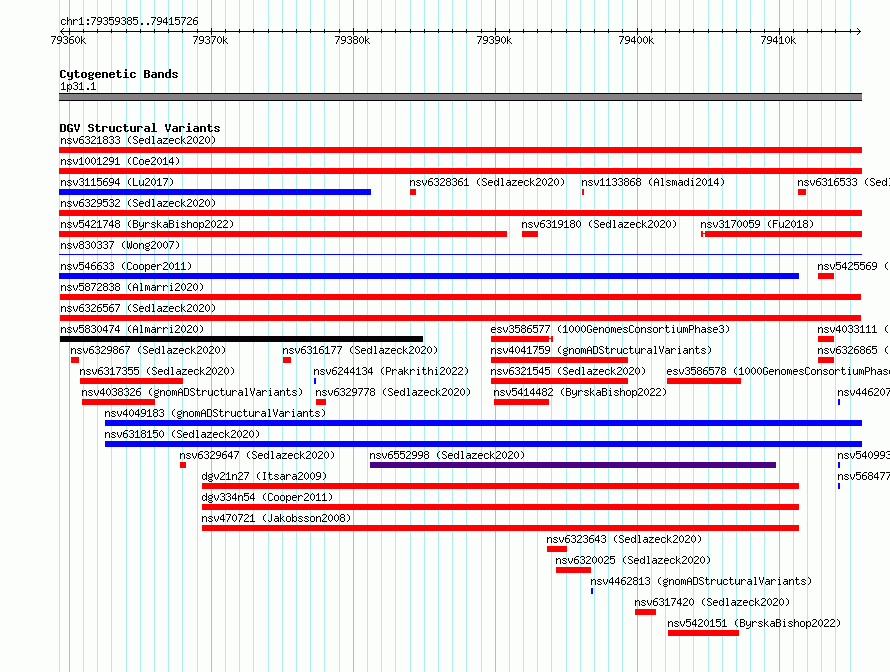
Task: Select the nsv1001291 (Coe2014) variant label
Action: (120, 161)
